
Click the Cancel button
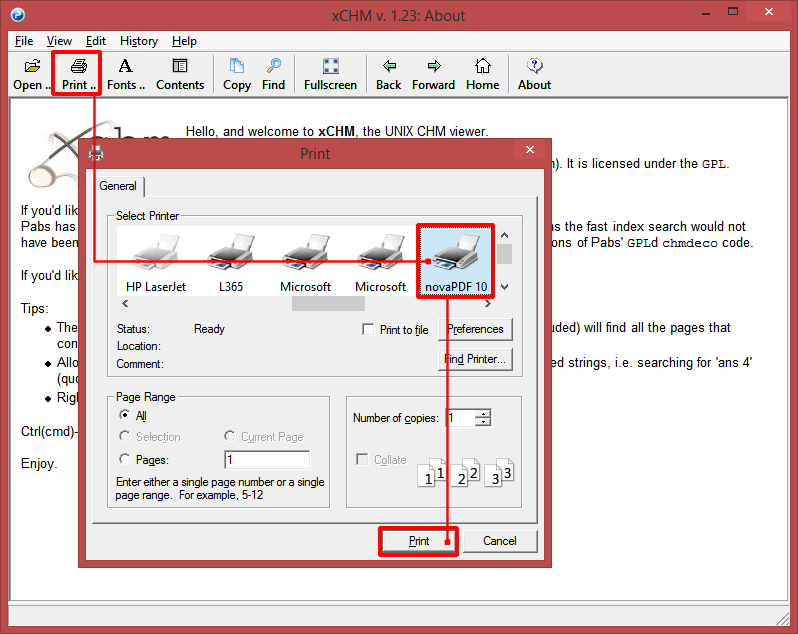[500, 541]
